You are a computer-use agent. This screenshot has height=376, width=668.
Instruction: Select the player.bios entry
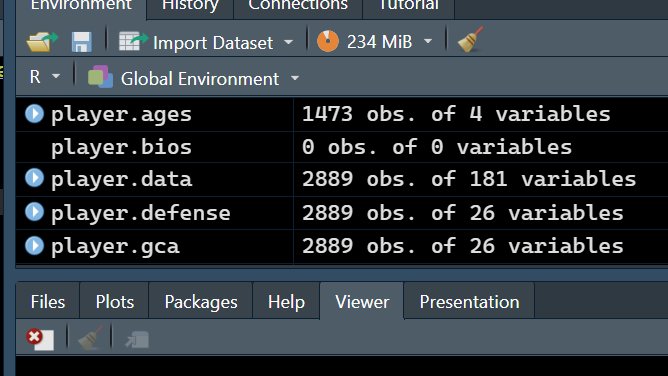coord(121,147)
